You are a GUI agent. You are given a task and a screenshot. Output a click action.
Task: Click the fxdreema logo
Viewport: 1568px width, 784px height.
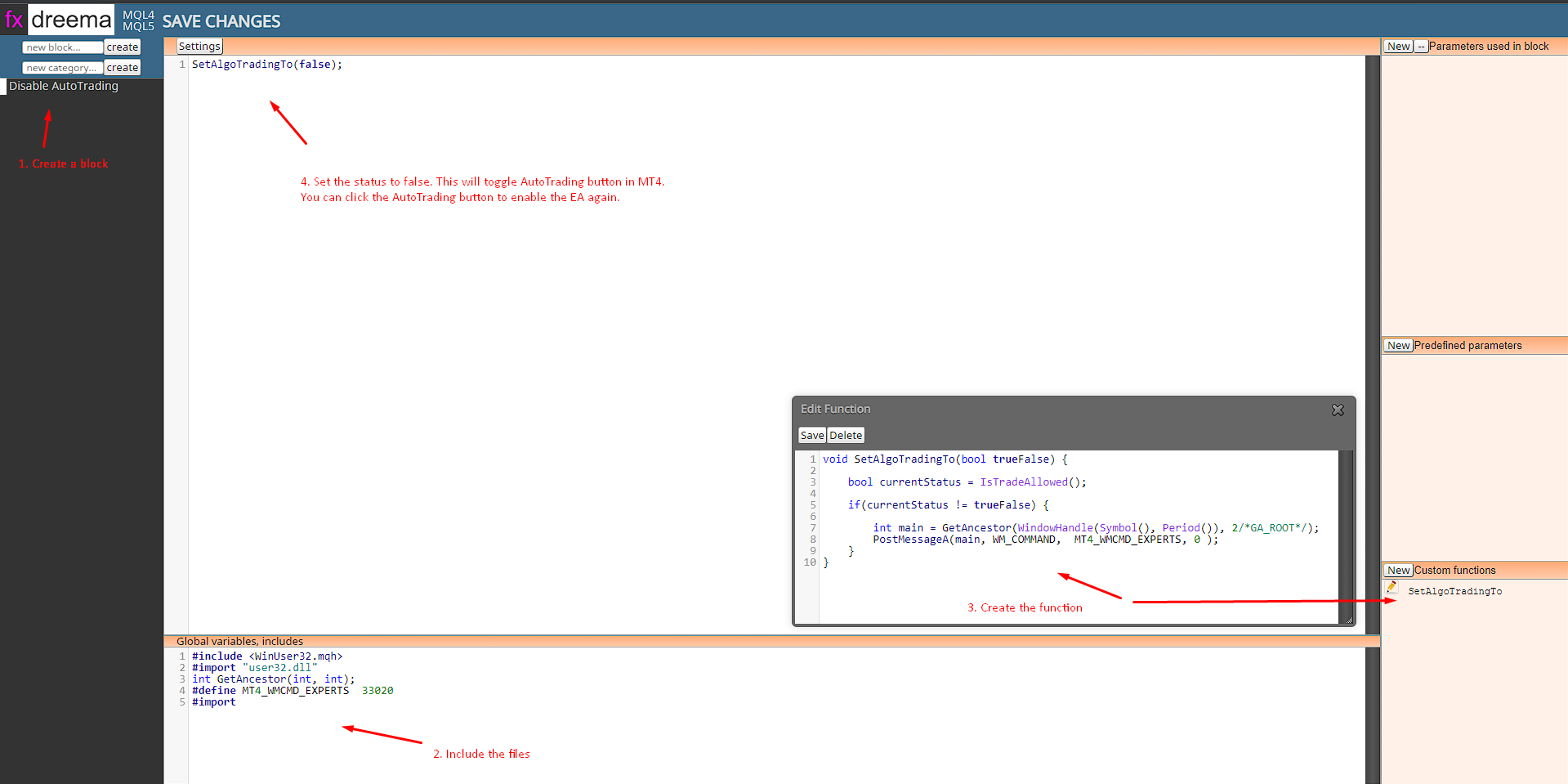(58, 19)
